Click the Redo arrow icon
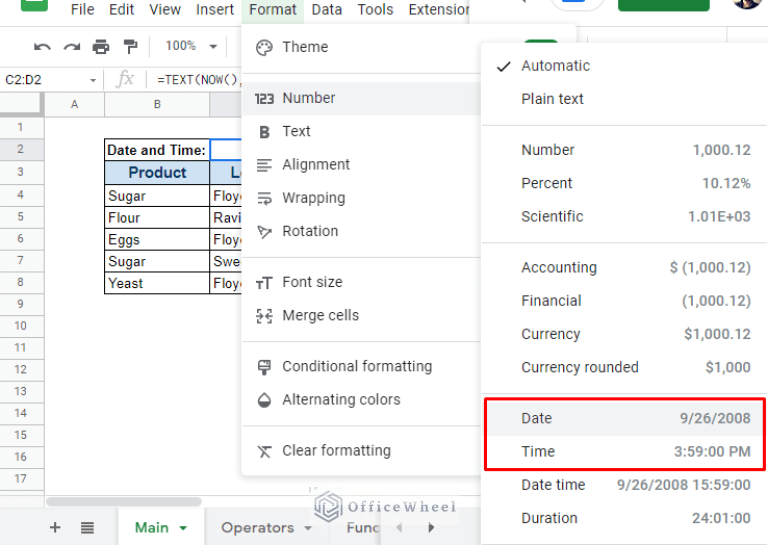768x545 pixels. tap(72, 47)
